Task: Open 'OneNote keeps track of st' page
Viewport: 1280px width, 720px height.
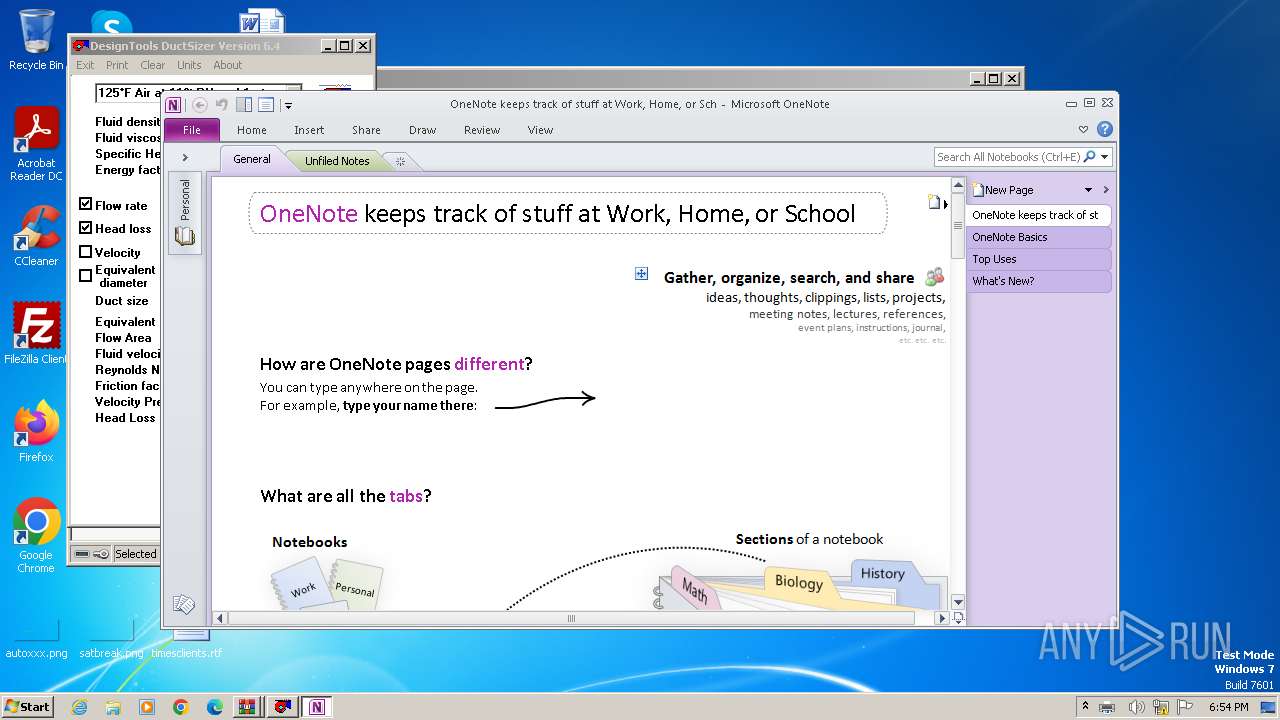Action: point(1039,215)
